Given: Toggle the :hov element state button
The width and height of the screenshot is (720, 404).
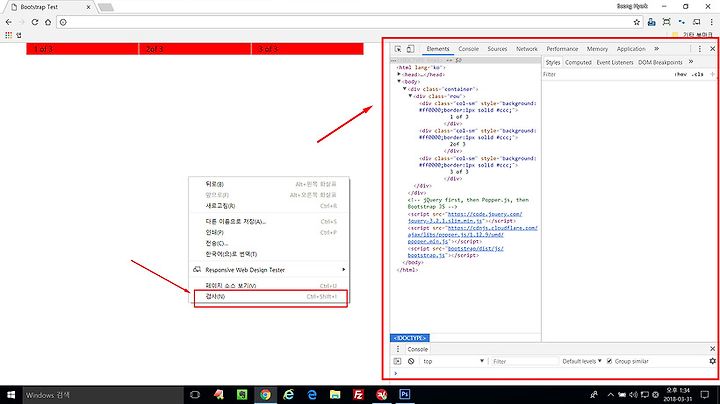Looking at the screenshot, I should click(681, 74).
